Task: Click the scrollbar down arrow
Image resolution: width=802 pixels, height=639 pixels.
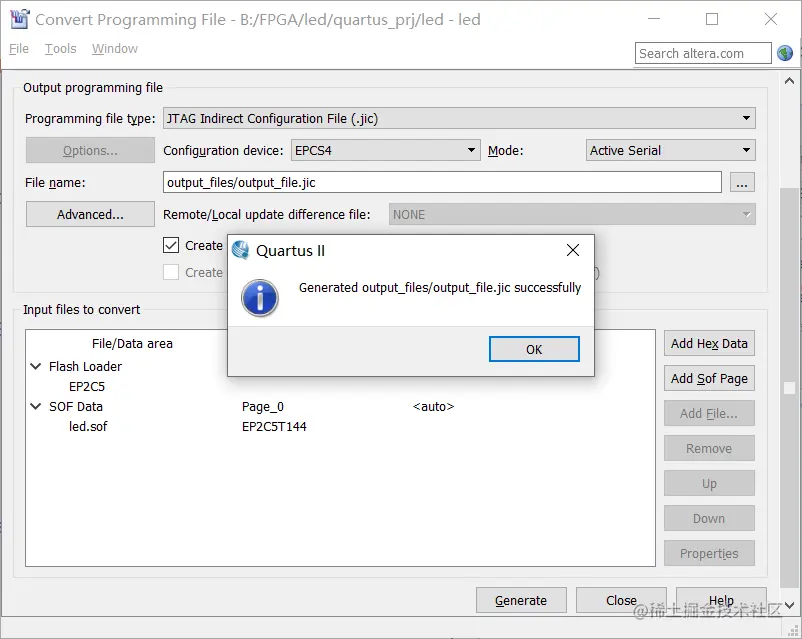Action: 789,605
